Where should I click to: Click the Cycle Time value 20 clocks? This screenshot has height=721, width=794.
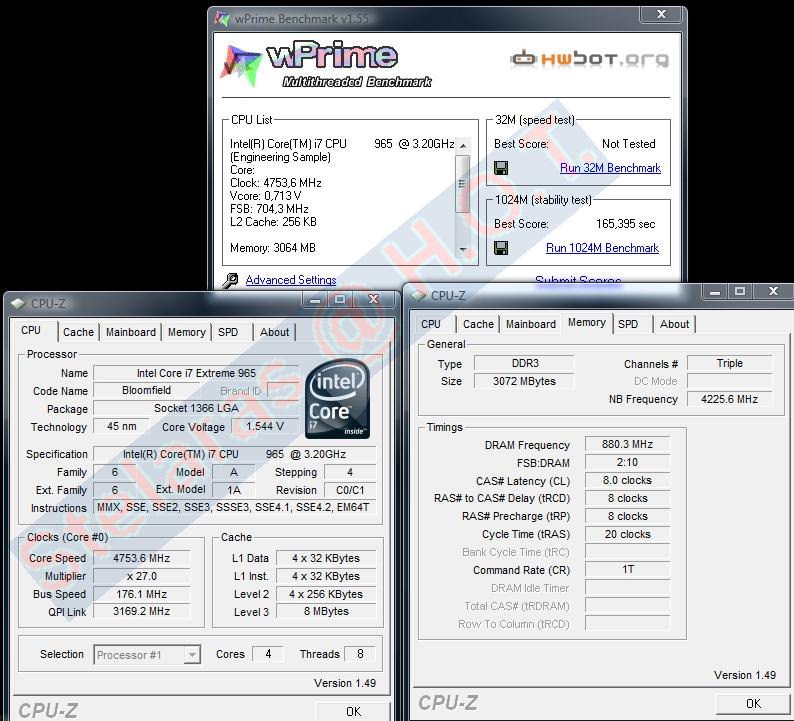(x=627, y=534)
